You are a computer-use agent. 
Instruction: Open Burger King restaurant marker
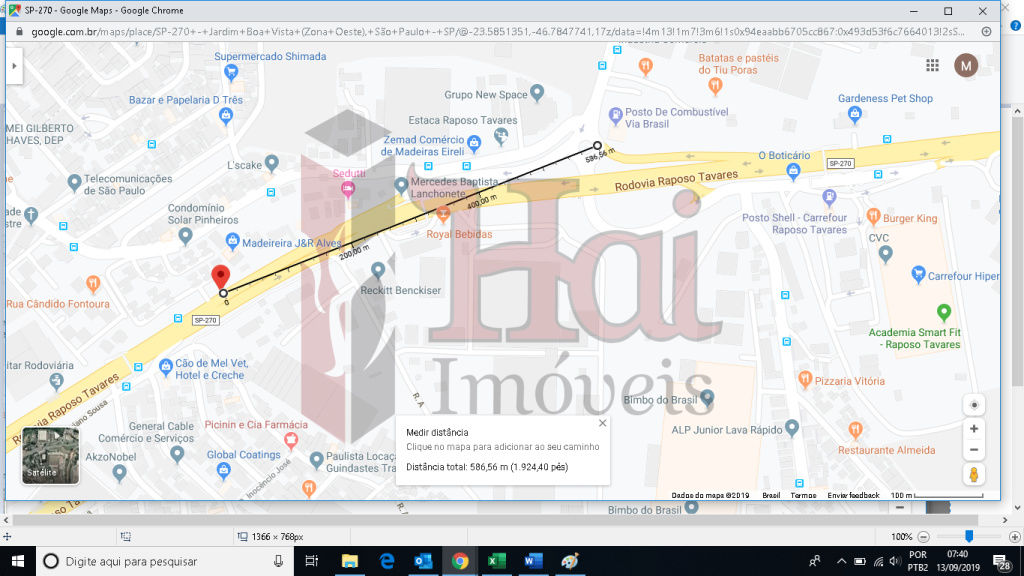(873, 216)
